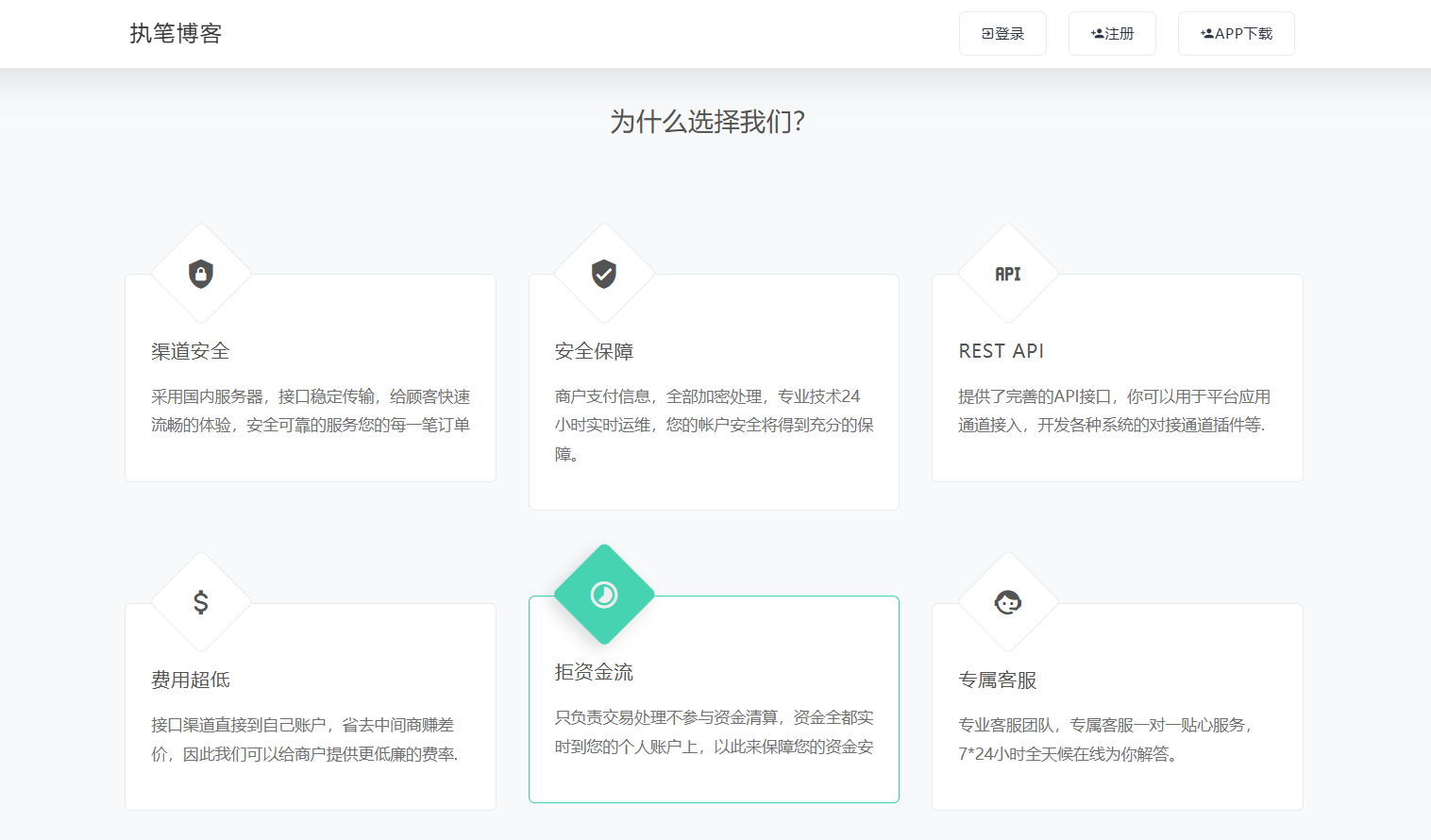Select the 安全保障 card title
Viewport: 1431px width, 840px height.
[x=594, y=351]
